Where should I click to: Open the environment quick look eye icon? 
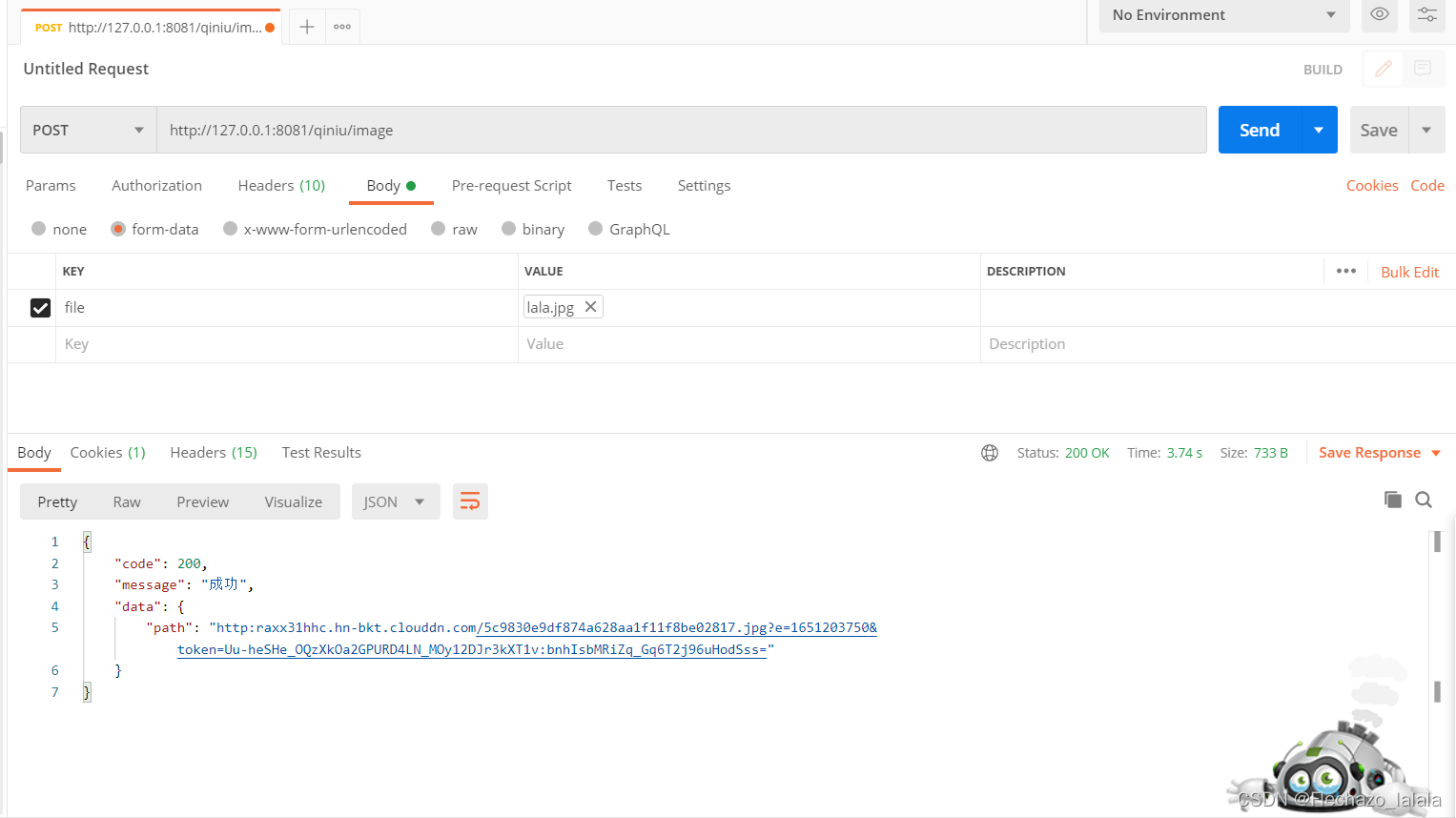coord(1379,15)
